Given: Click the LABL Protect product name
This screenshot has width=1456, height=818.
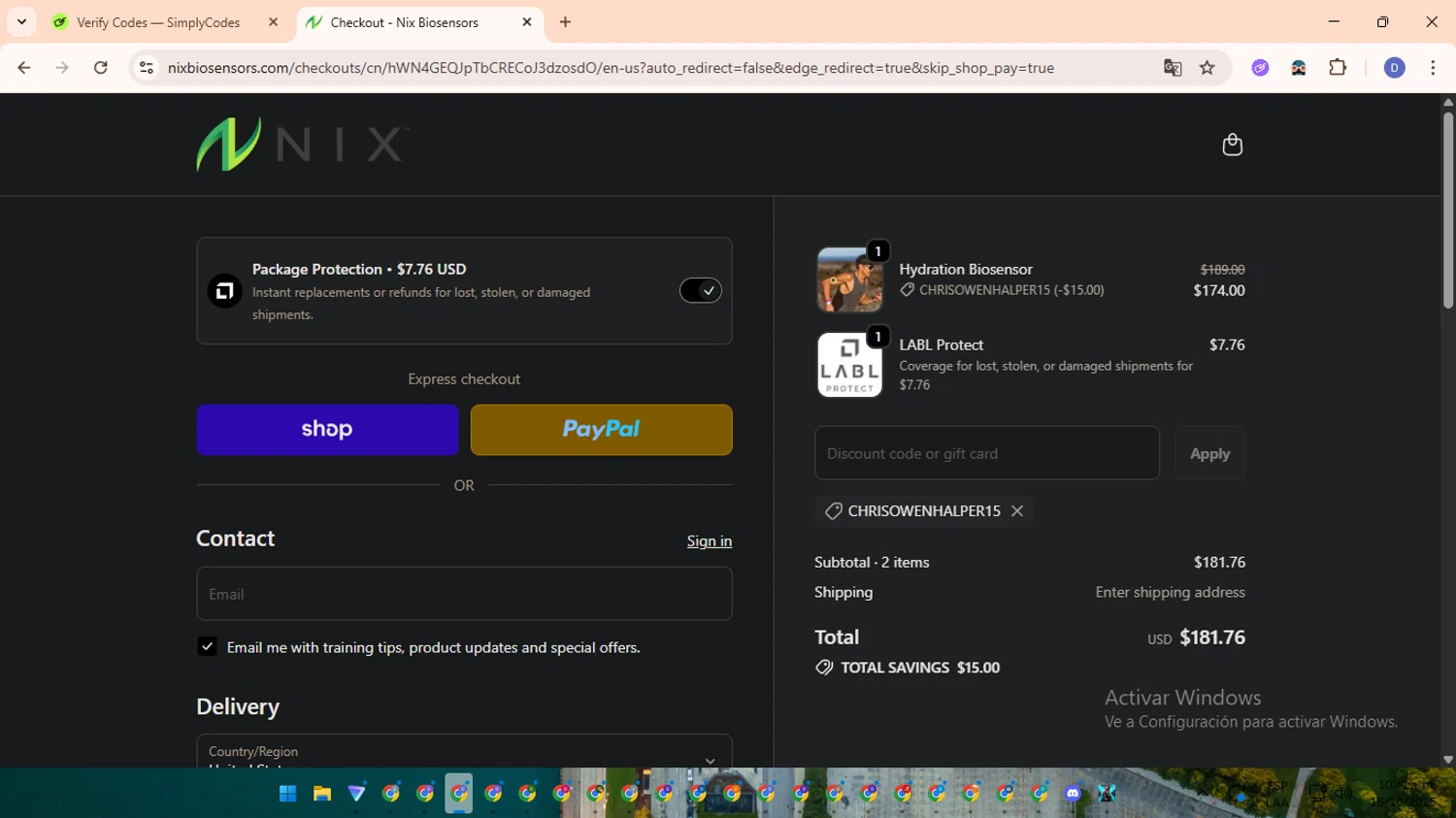Looking at the screenshot, I should point(941,344).
